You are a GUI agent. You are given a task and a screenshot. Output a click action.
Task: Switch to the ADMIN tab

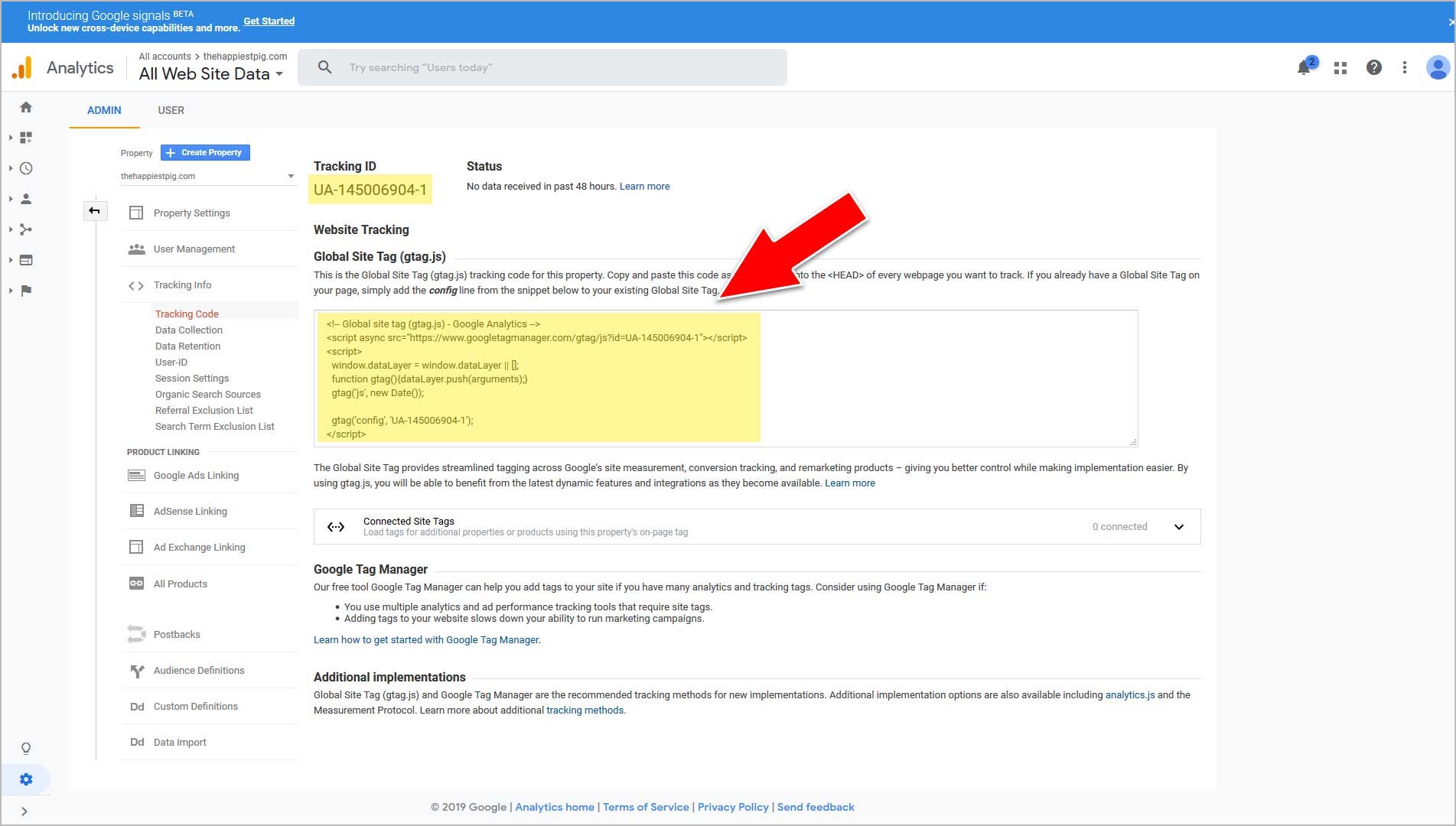tap(104, 110)
